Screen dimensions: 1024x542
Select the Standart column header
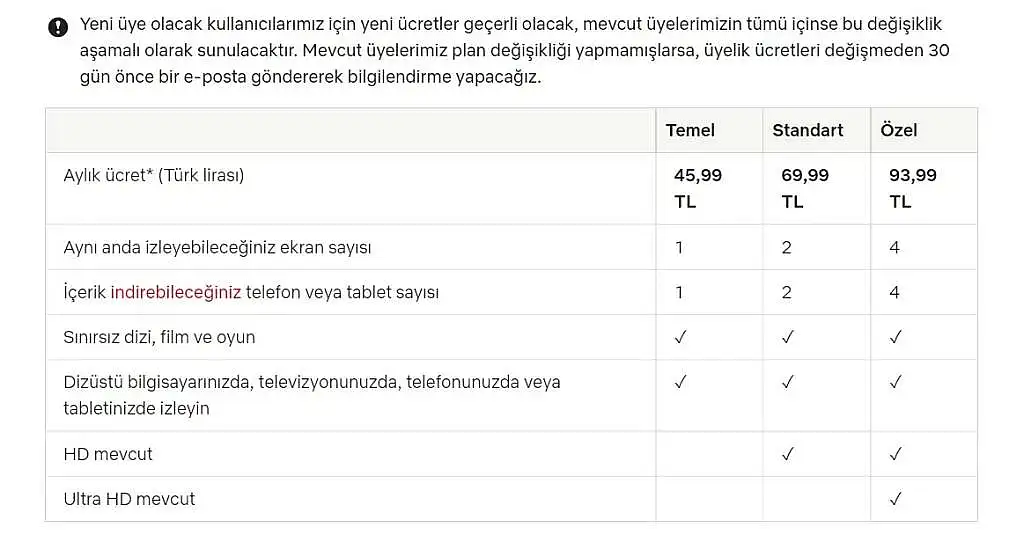[x=808, y=130]
